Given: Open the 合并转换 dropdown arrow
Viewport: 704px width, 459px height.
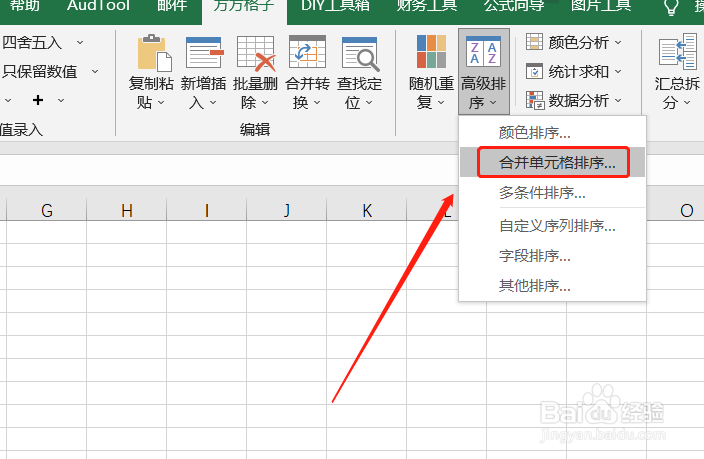Looking at the screenshot, I should [x=317, y=103].
